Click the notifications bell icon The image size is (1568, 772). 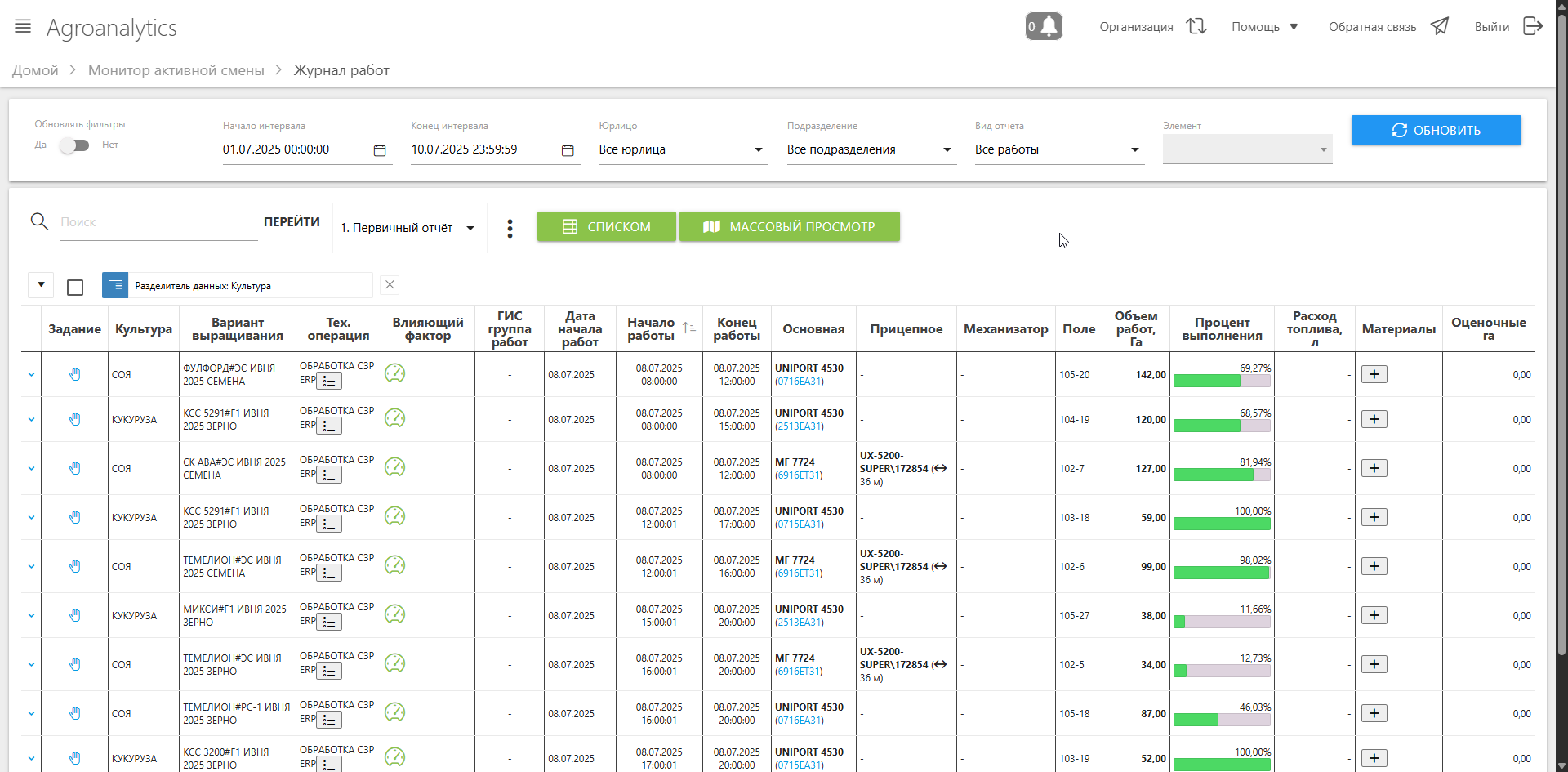point(1044,26)
